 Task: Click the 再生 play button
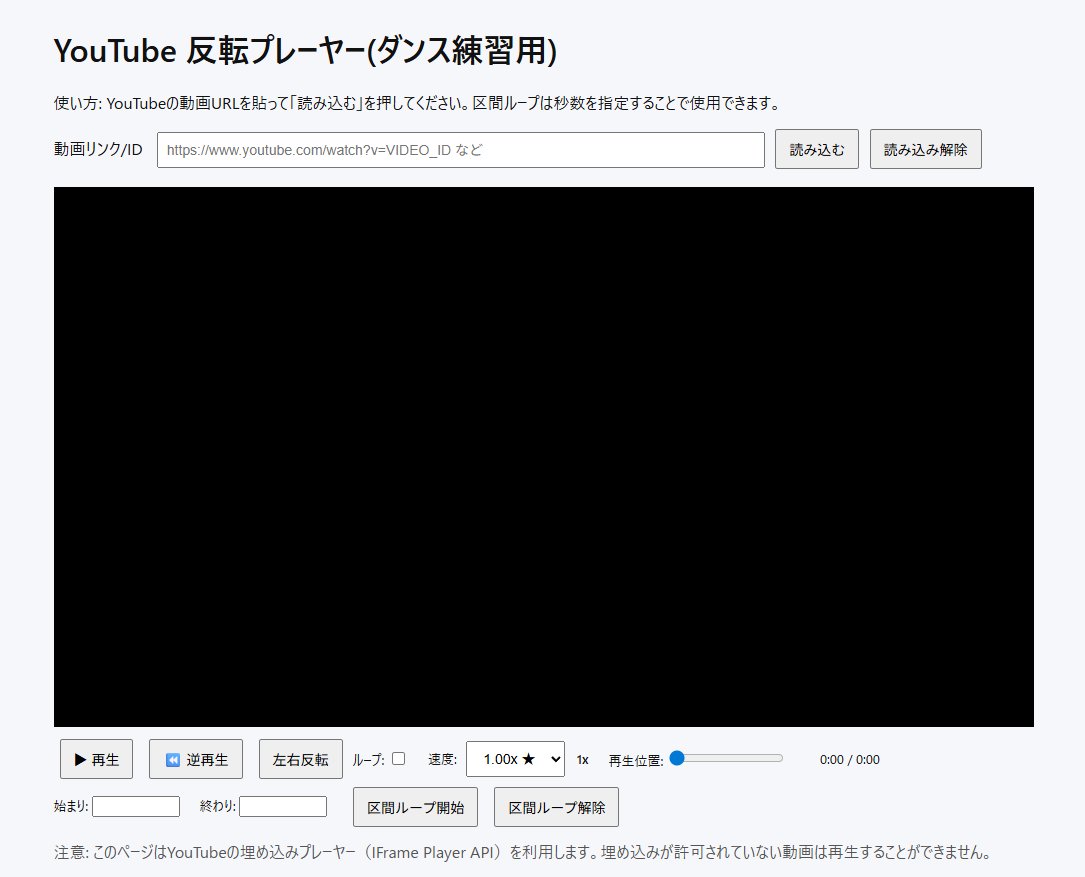coord(96,759)
